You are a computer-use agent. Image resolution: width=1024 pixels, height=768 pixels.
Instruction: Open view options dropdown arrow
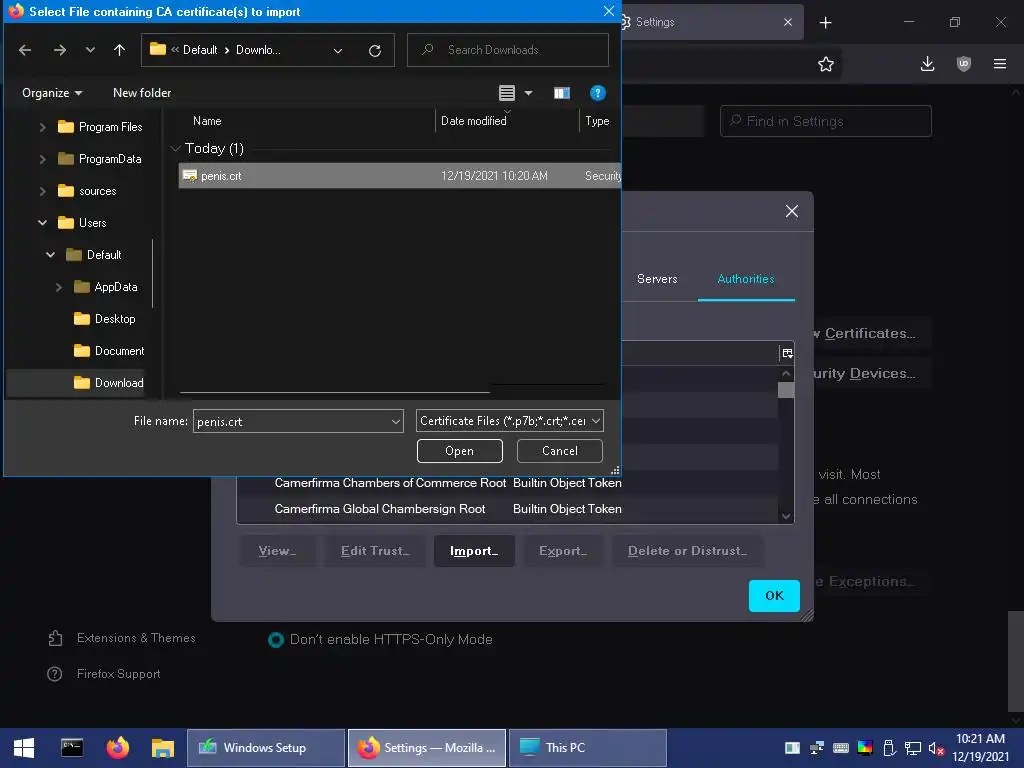coord(528,93)
